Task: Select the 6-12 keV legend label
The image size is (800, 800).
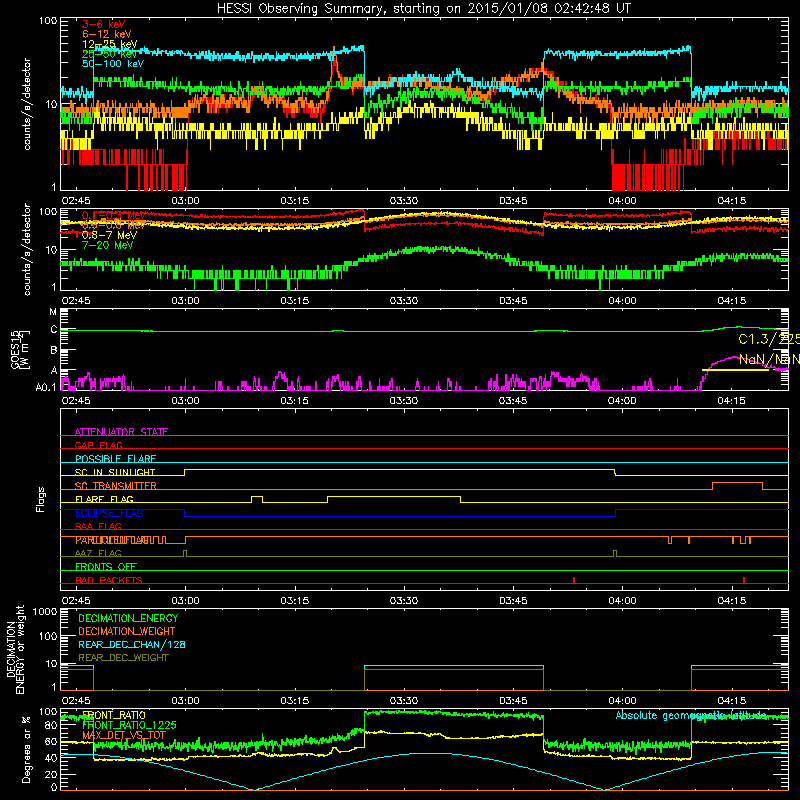Action: (107, 34)
